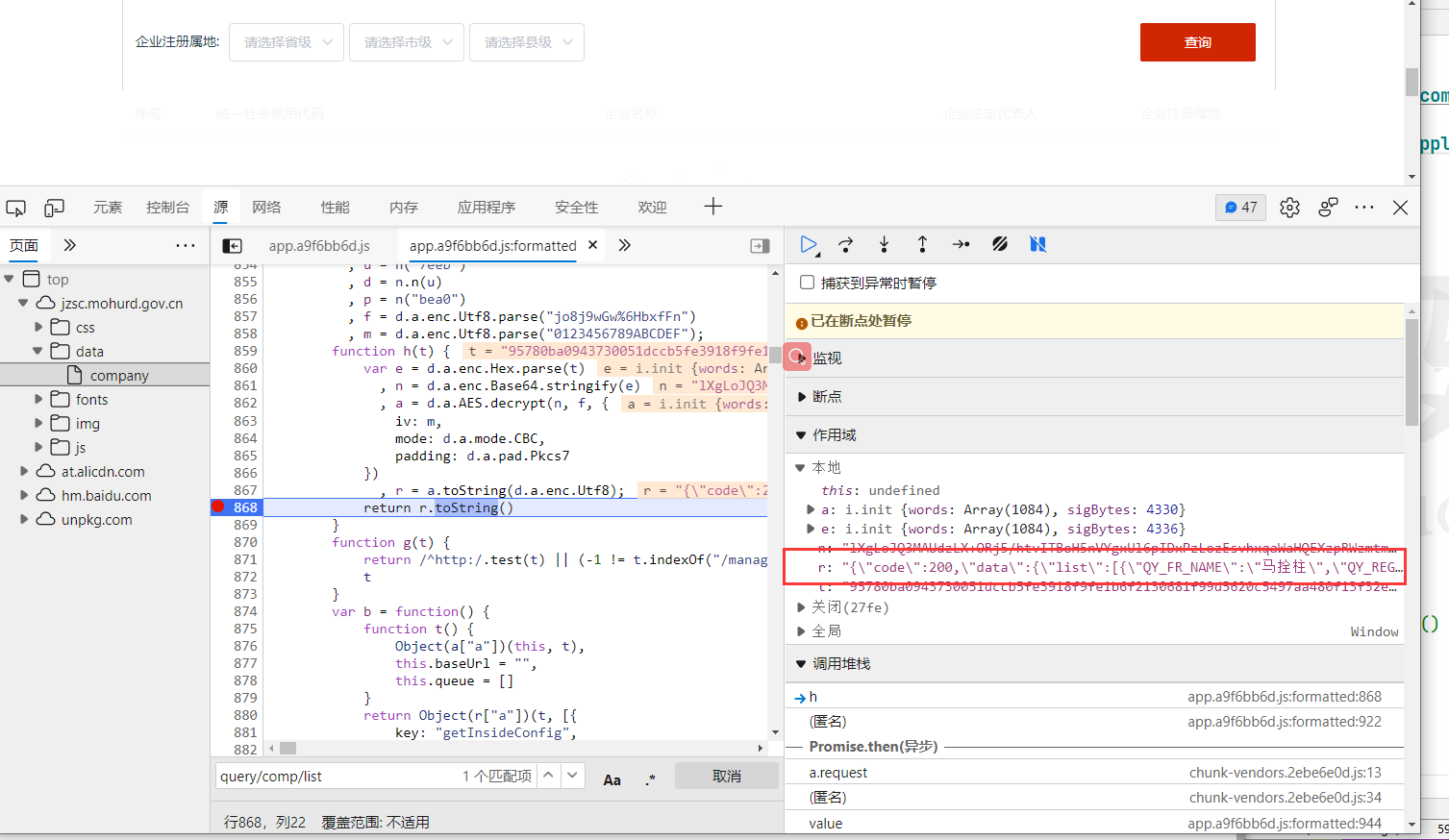The width and height of the screenshot is (1449, 840).
Task: Open navigator pane three-dot menu
Action: click(186, 246)
